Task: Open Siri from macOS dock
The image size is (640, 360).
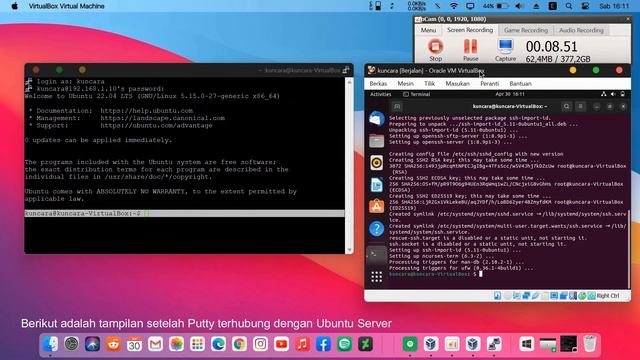Action: point(93,344)
